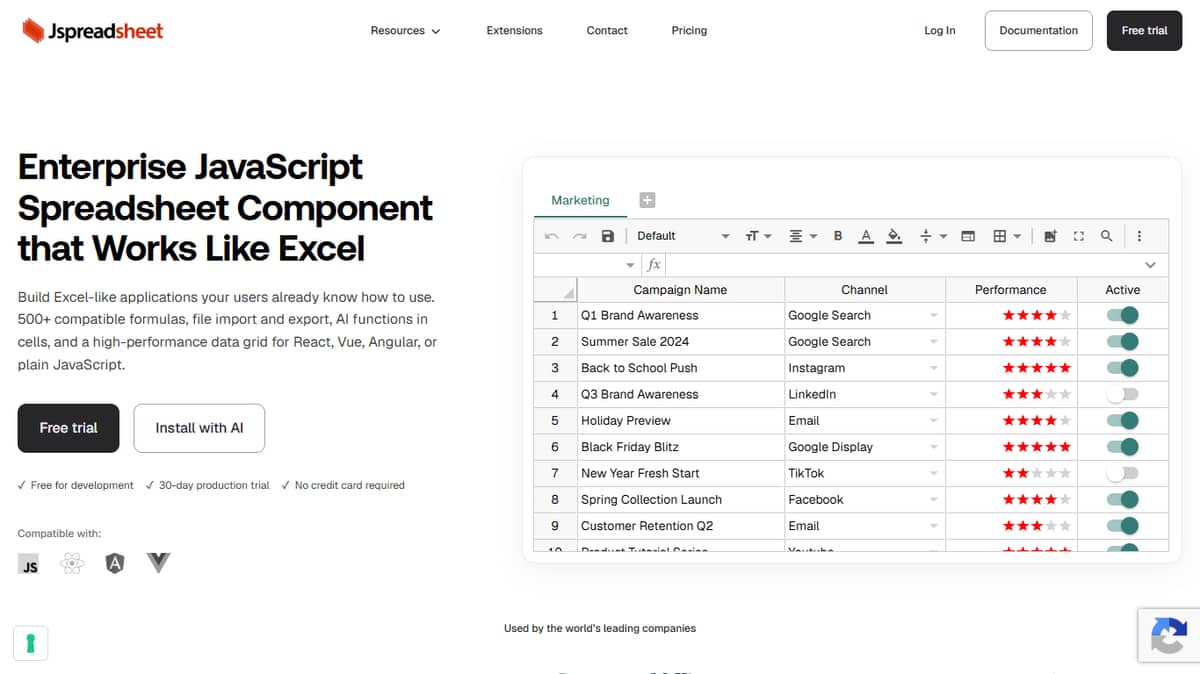Click the save disk icon
The image size is (1200, 674).
coord(607,236)
